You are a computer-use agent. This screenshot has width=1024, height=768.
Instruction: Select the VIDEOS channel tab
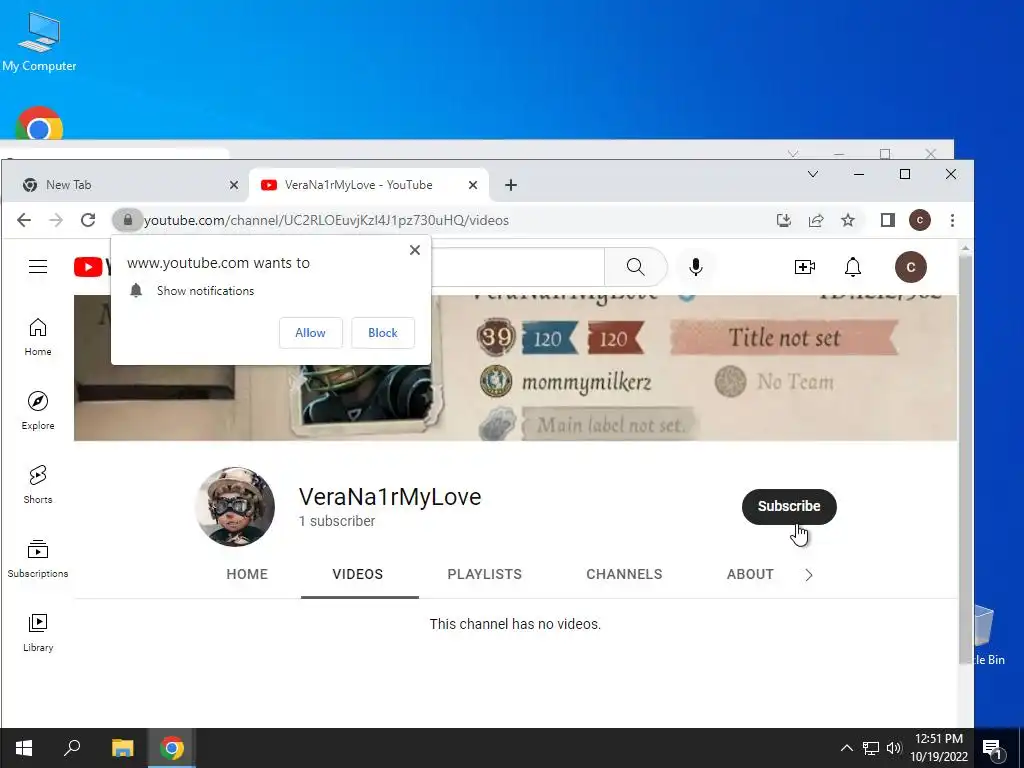[x=358, y=574]
